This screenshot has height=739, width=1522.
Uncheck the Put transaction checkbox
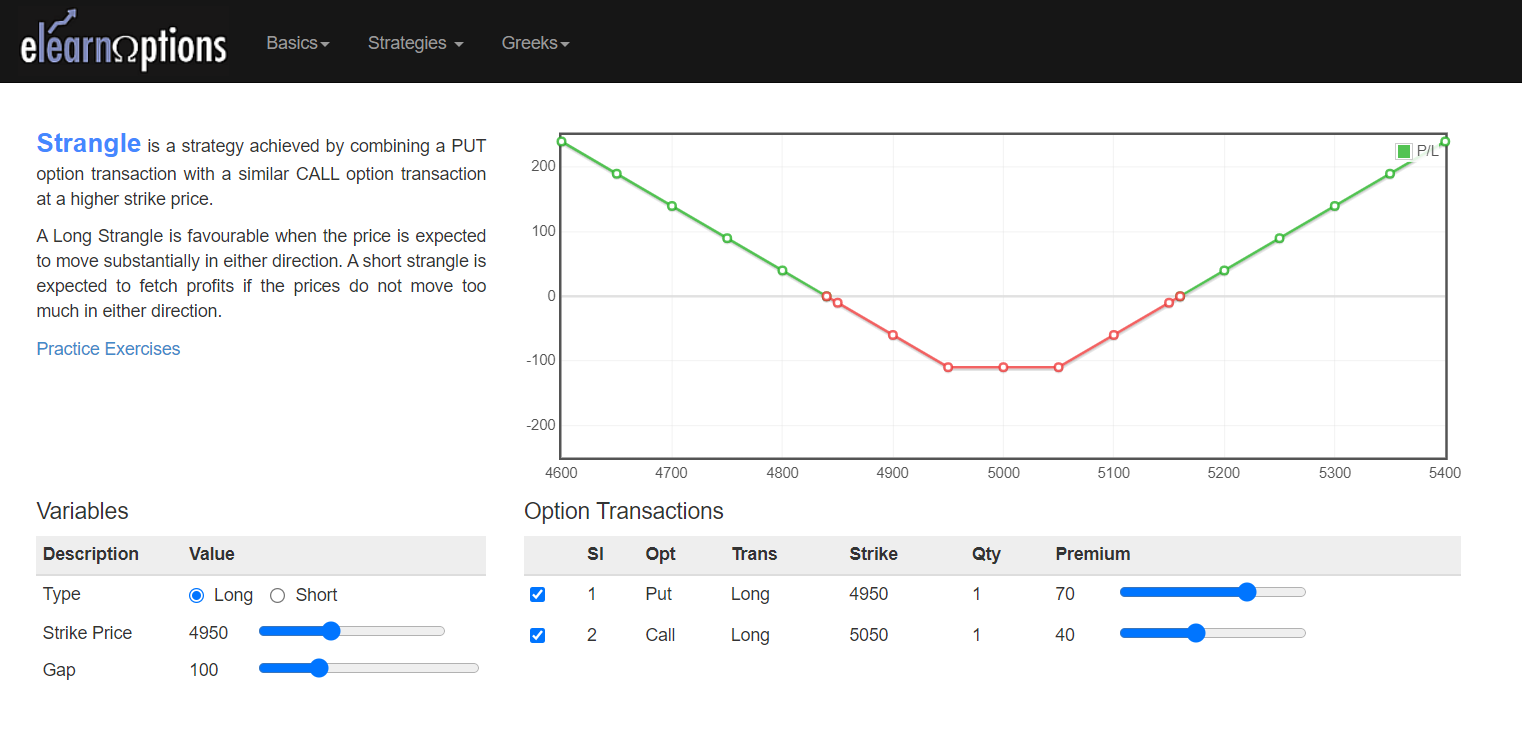point(537,594)
